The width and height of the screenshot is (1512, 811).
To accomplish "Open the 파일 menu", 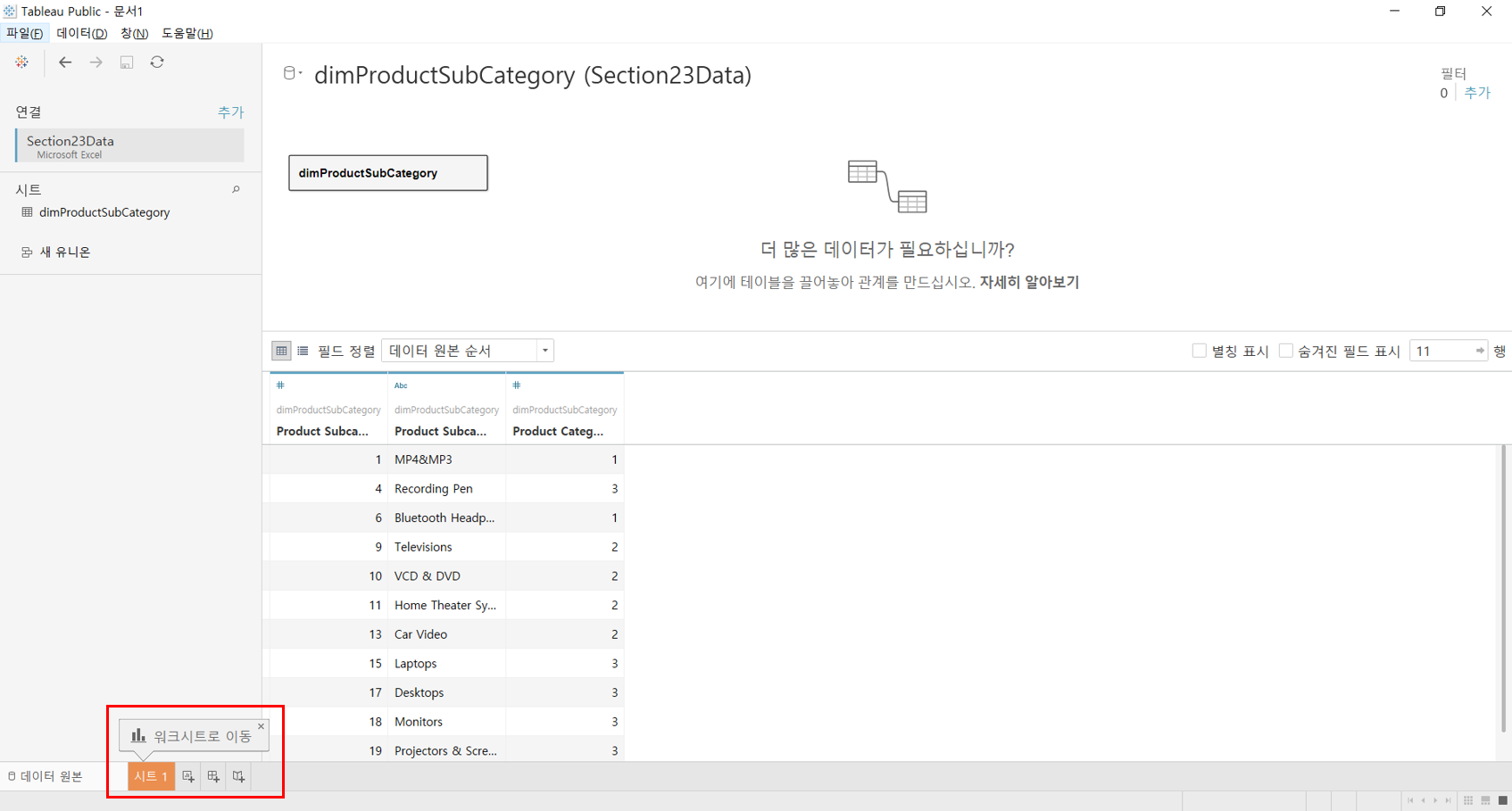I will point(24,33).
